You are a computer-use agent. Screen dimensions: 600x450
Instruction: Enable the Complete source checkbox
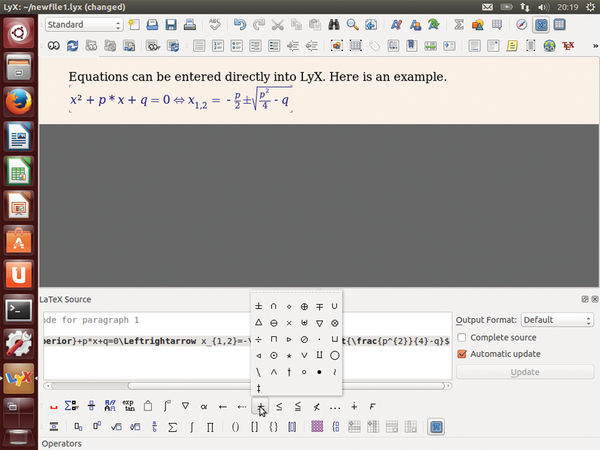[x=462, y=338]
